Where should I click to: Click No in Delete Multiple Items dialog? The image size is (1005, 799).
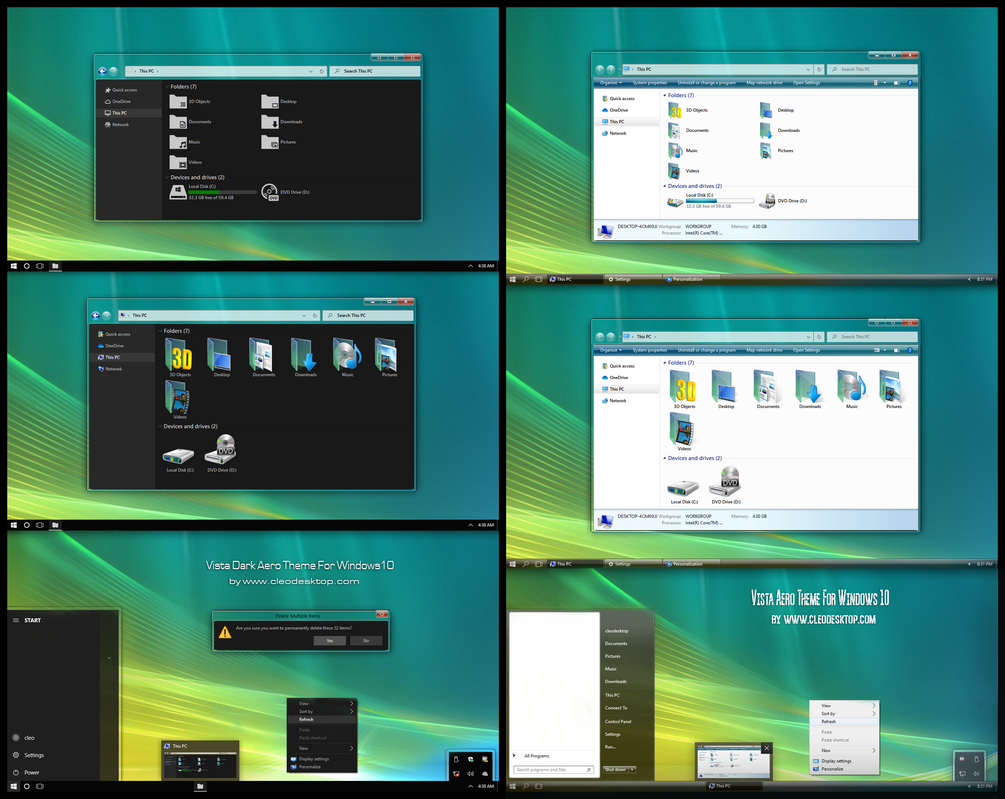pos(366,641)
